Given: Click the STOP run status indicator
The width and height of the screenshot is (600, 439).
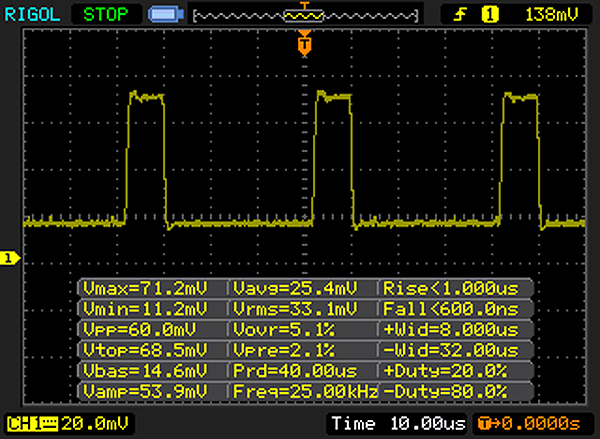Looking at the screenshot, I should pyautogui.click(x=106, y=15).
